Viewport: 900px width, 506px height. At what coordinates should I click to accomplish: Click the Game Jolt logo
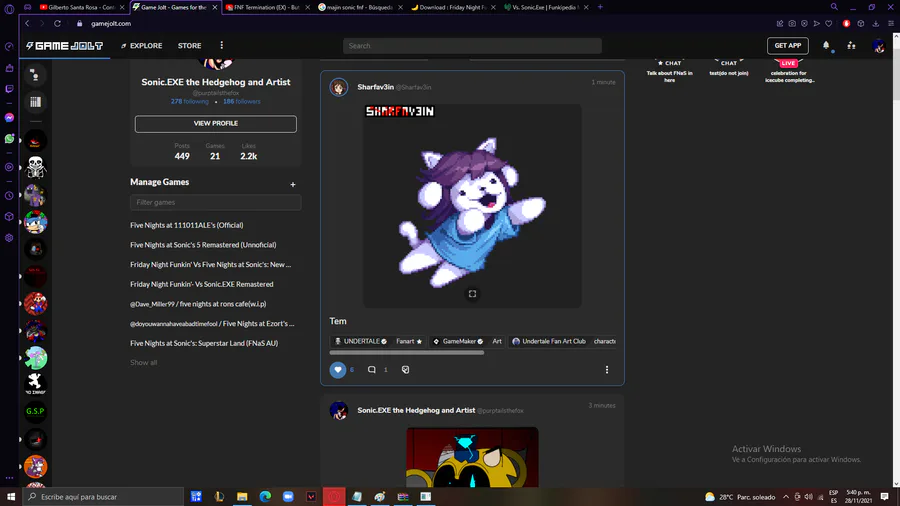click(x=65, y=46)
